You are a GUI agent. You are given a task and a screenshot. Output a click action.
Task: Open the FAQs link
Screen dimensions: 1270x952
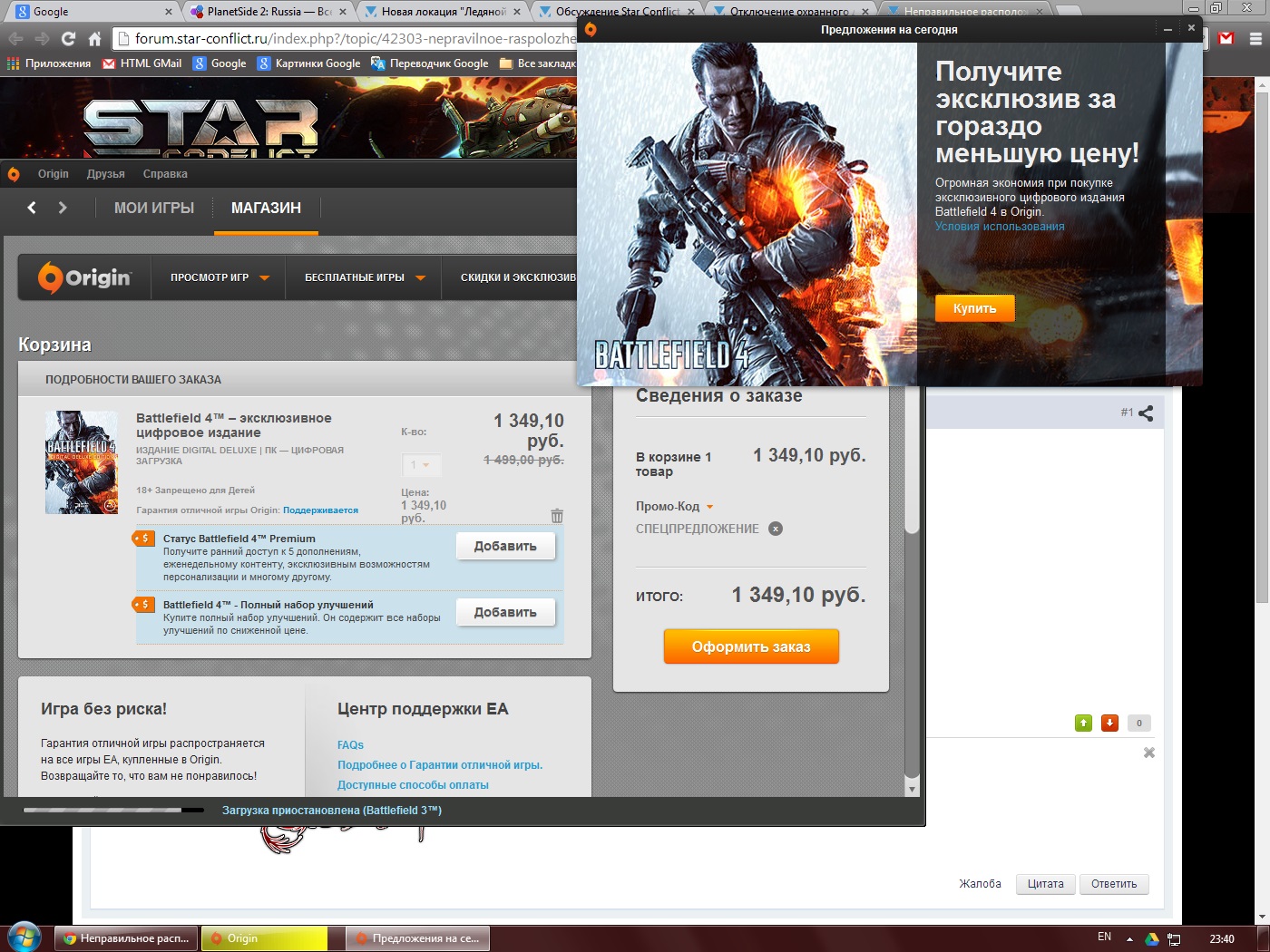point(350,745)
